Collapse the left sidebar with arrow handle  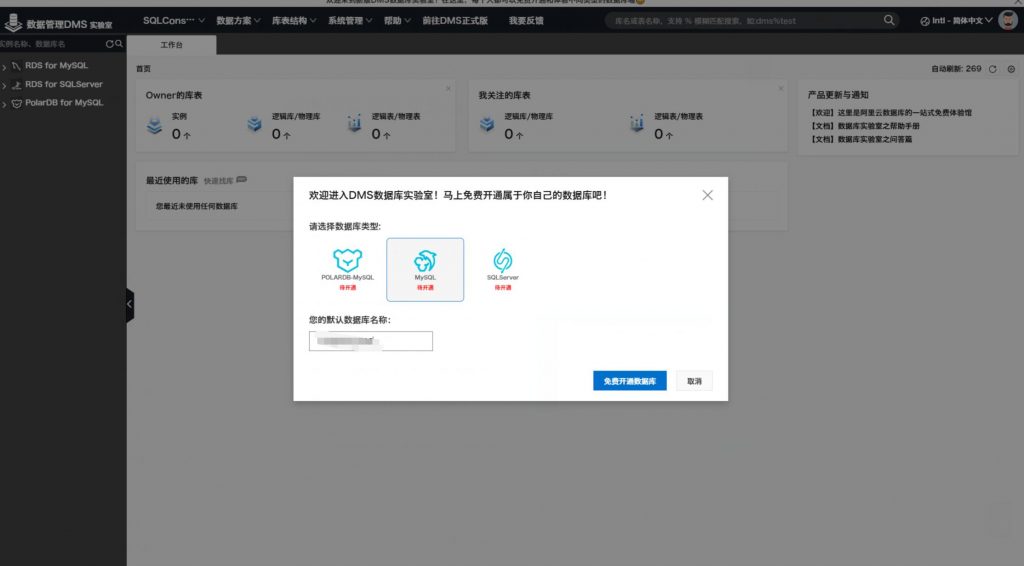(x=129, y=304)
